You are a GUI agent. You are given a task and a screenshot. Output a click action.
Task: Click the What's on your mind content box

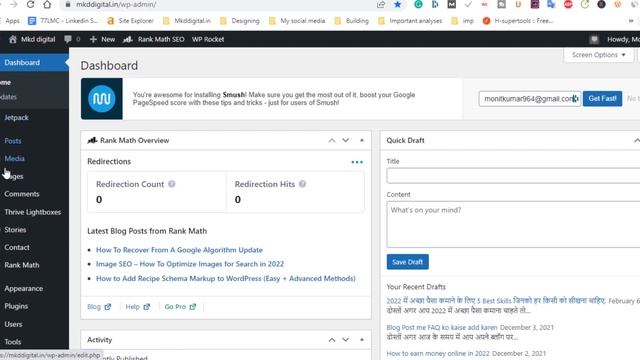(x=513, y=224)
